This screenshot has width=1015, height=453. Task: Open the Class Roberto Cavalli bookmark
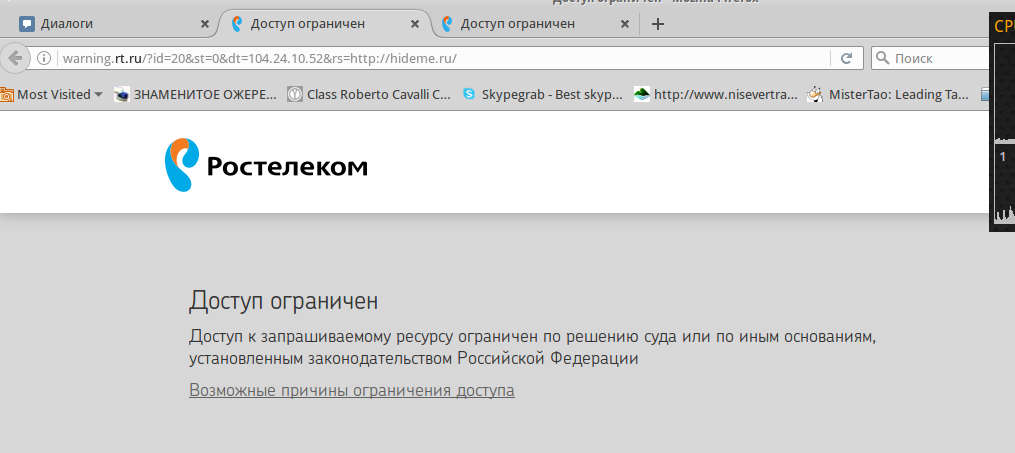[369, 94]
